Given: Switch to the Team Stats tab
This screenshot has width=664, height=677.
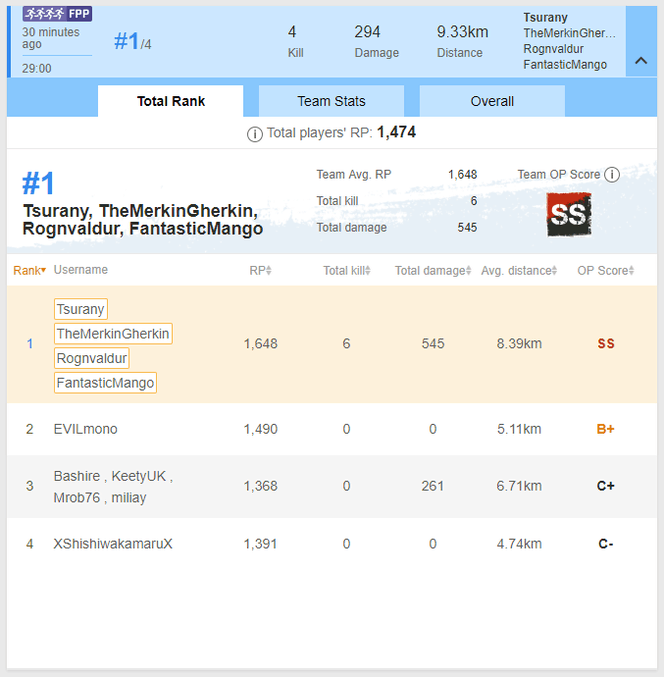Looking at the screenshot, I should pos(331,101).
